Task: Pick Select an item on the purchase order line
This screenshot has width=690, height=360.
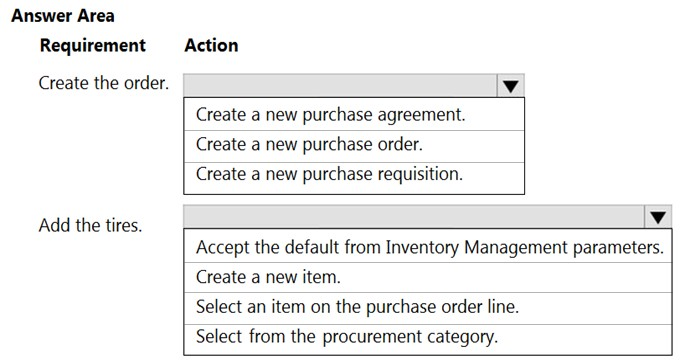Action: 428,309
